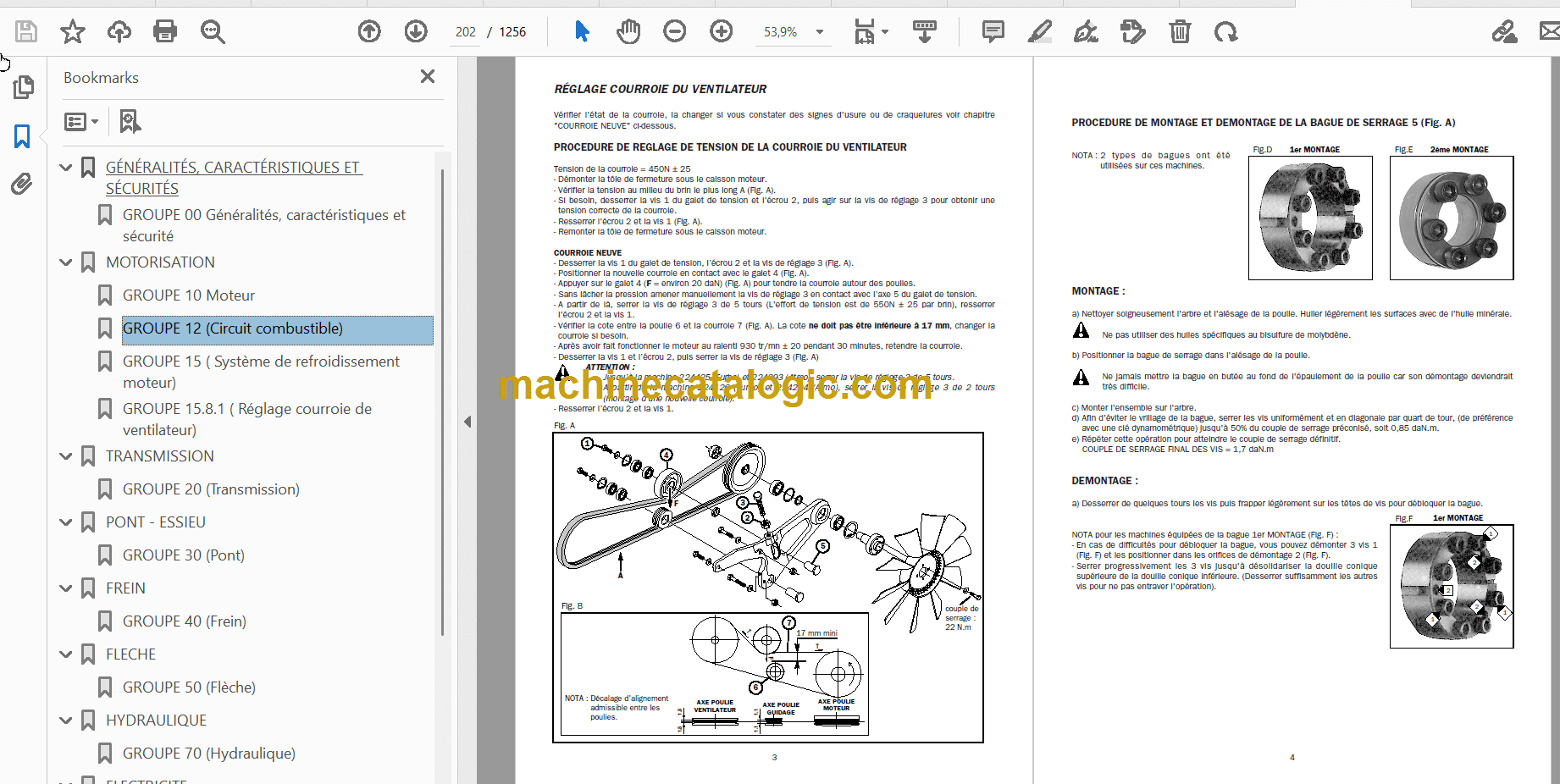Toggle page thumbnails panel

click(x=24, y=87)
